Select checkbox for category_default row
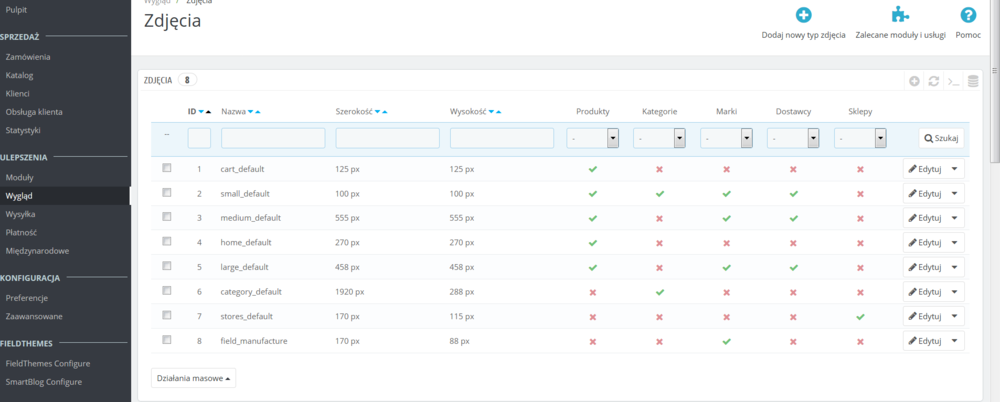1000x402 pixels. [x=167, y=290]
